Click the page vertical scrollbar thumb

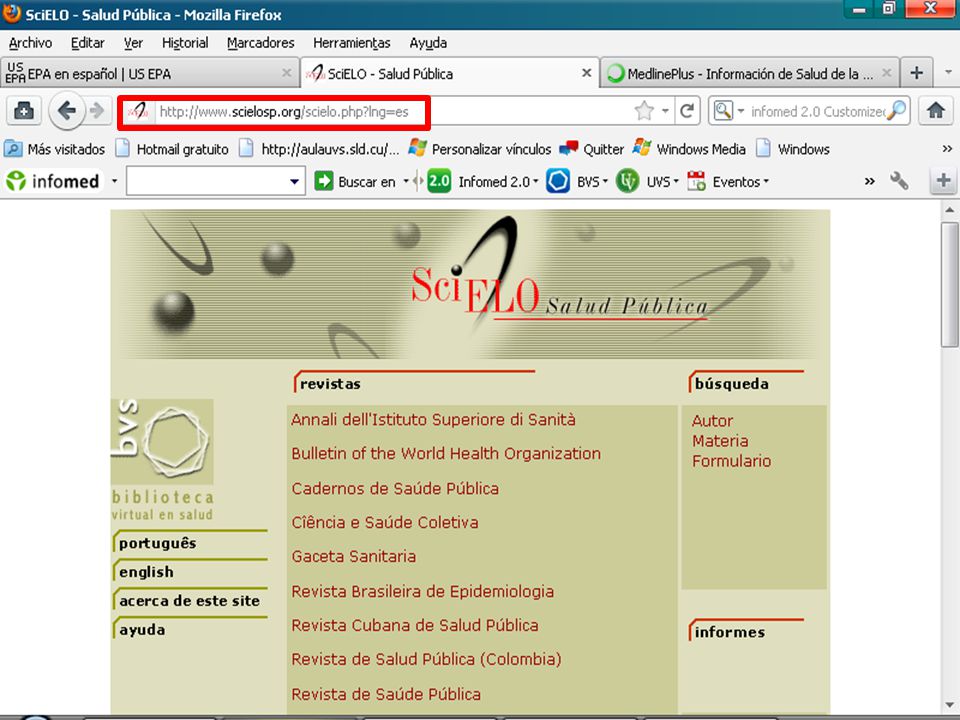(x=950, y=285)
